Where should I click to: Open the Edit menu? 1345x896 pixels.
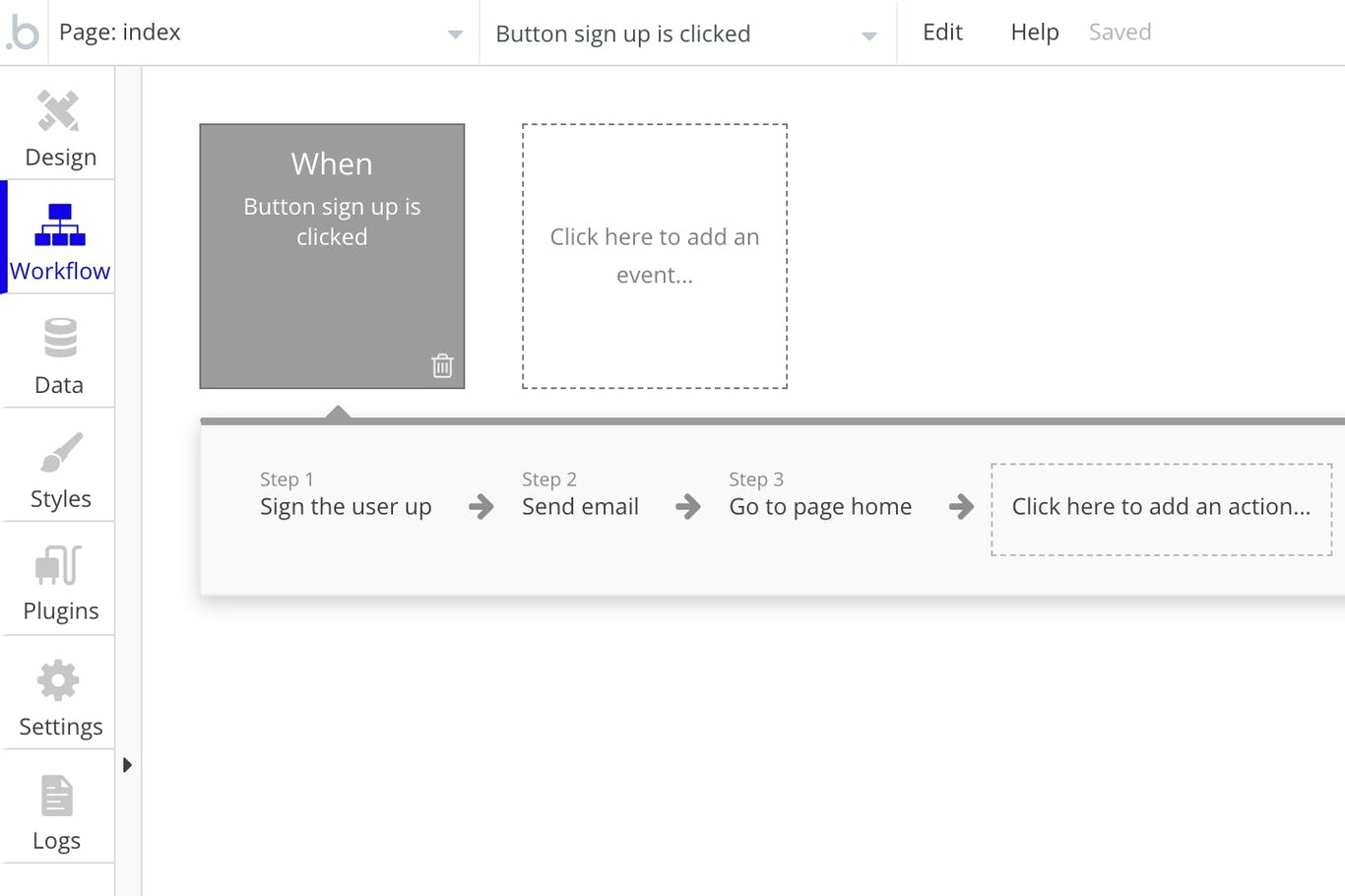[x=942, y=32]
